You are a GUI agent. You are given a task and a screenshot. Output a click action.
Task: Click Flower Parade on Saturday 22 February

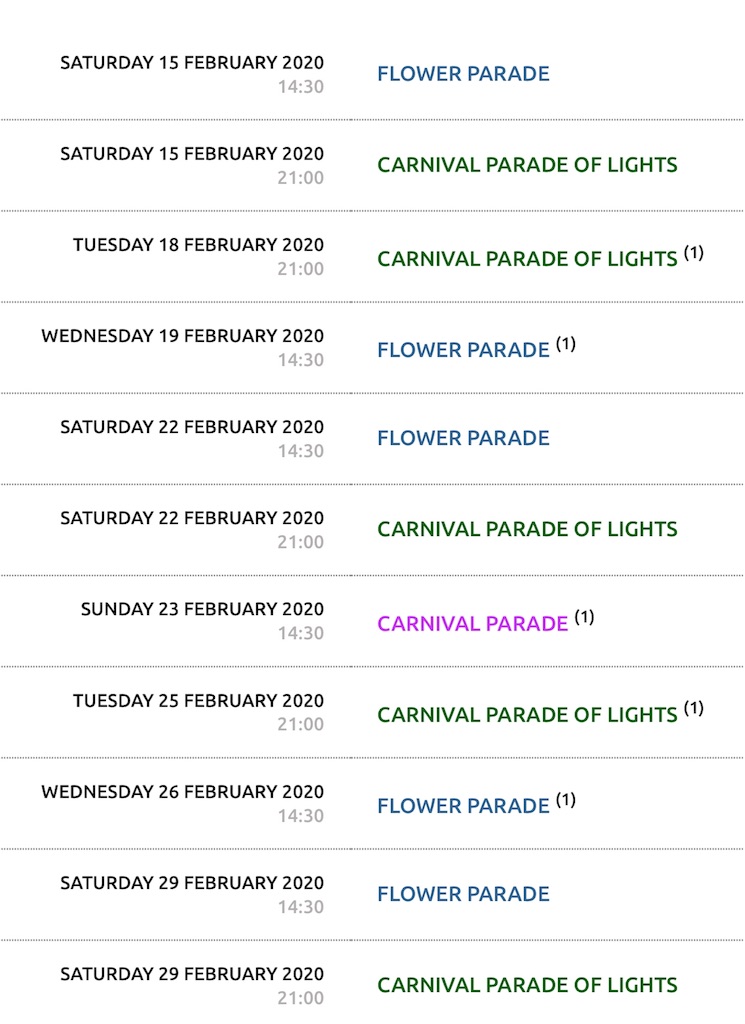tap(463, 438)
